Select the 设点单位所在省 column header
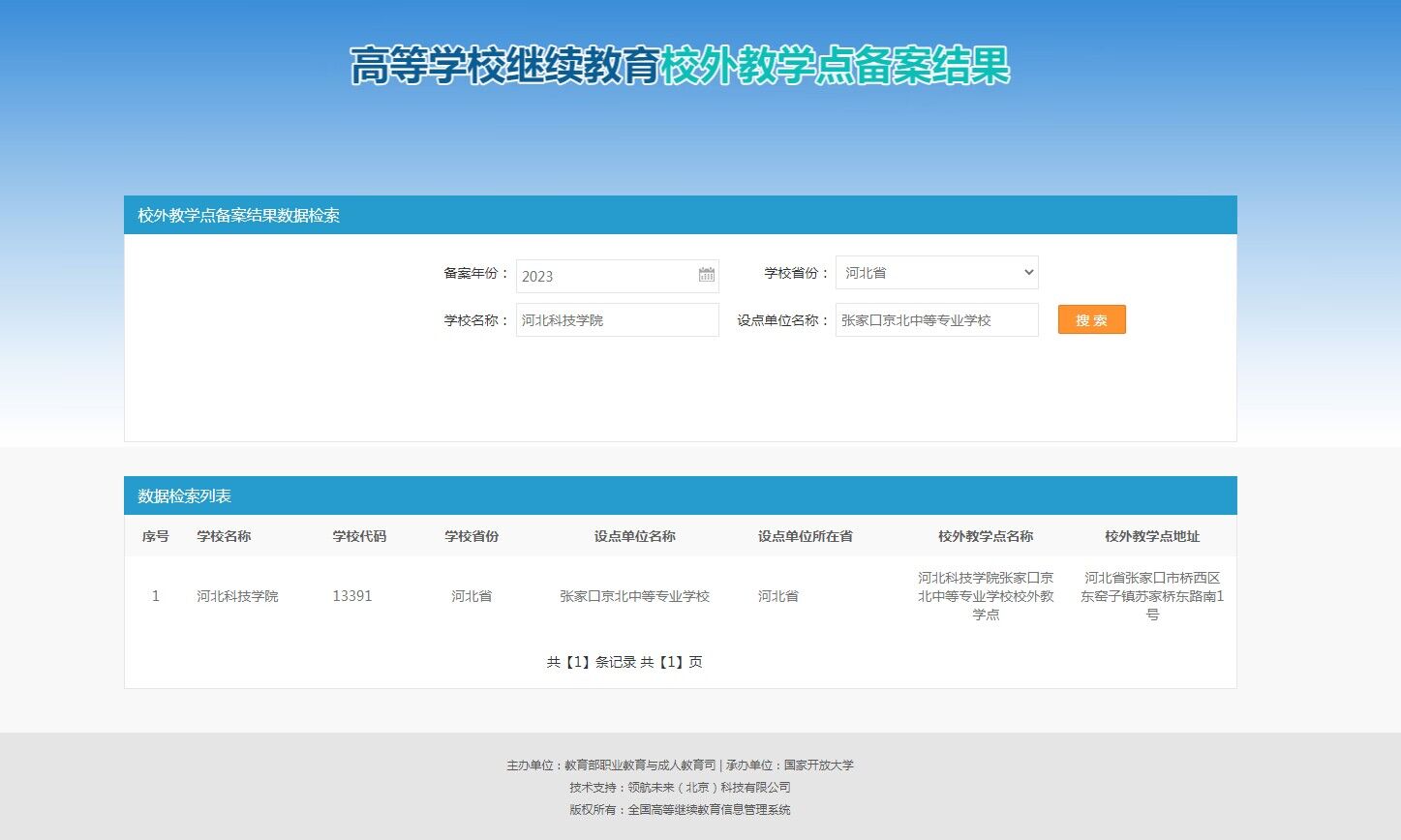This screenshot has width=1401, height=840. point(805,536)
